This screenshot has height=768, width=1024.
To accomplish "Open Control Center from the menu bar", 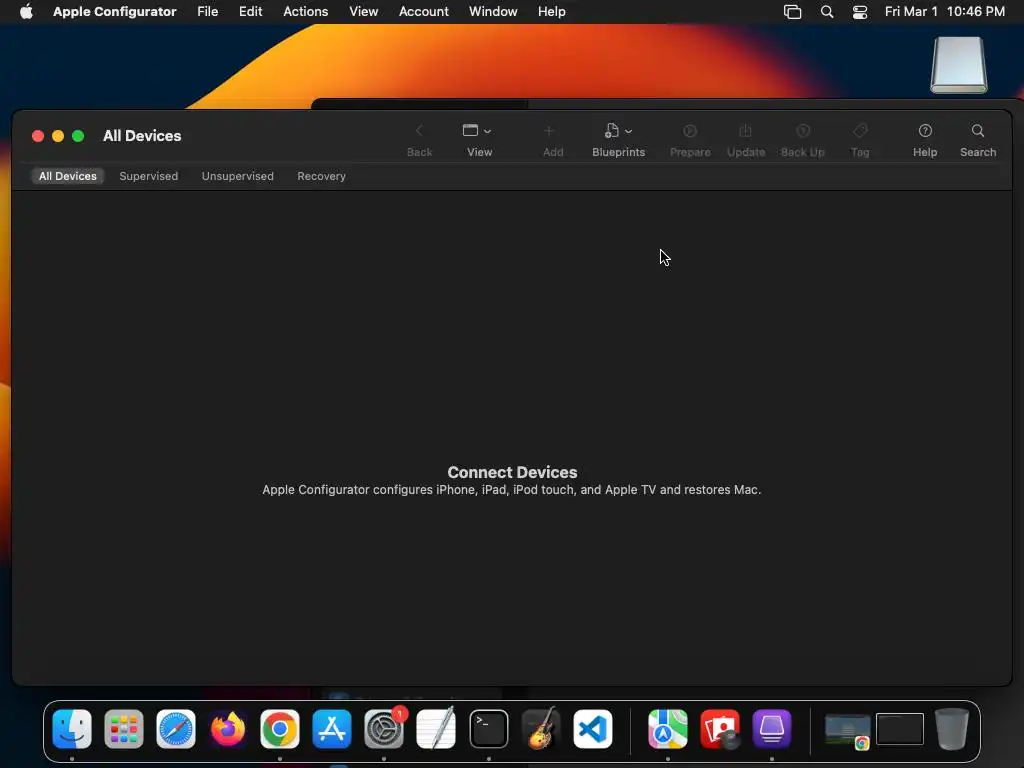I will (x=860, y=12).
